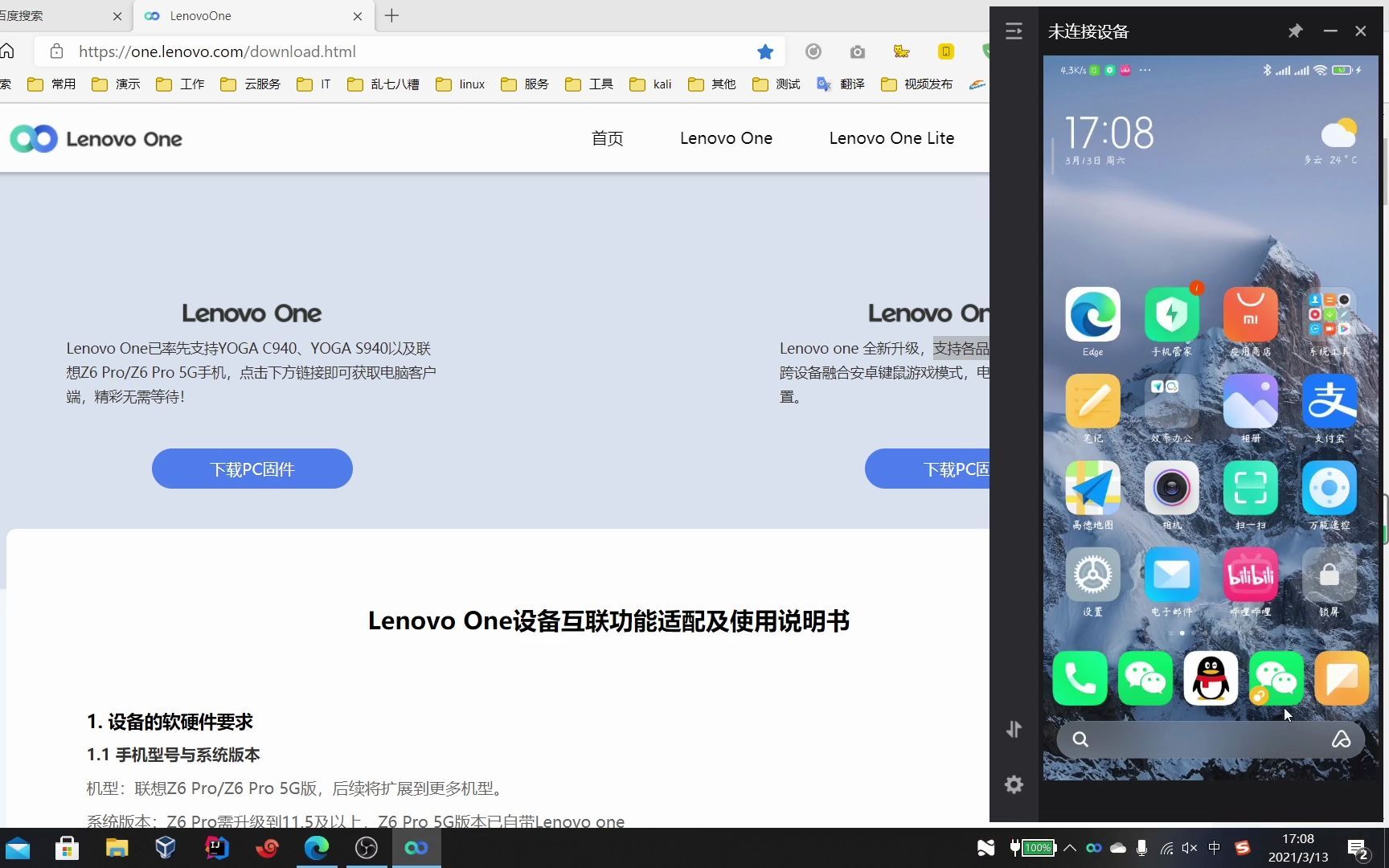Viewport: 1389px width, 868px height.
Task: Open the Mi 应用商店 app
Action: pos(1250,315)
